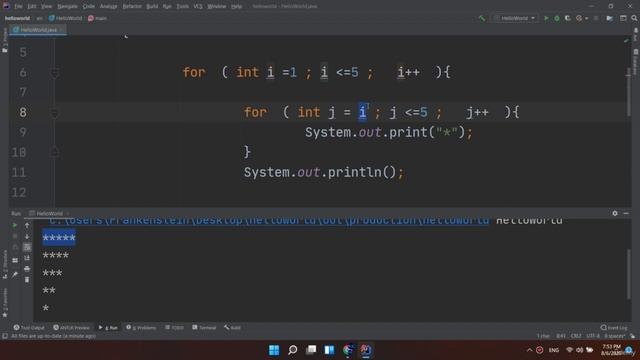Viewport: 640px width, 360px height.
Task: Collapse the inner for loop at line 8
Action: (x=54, y=113)
